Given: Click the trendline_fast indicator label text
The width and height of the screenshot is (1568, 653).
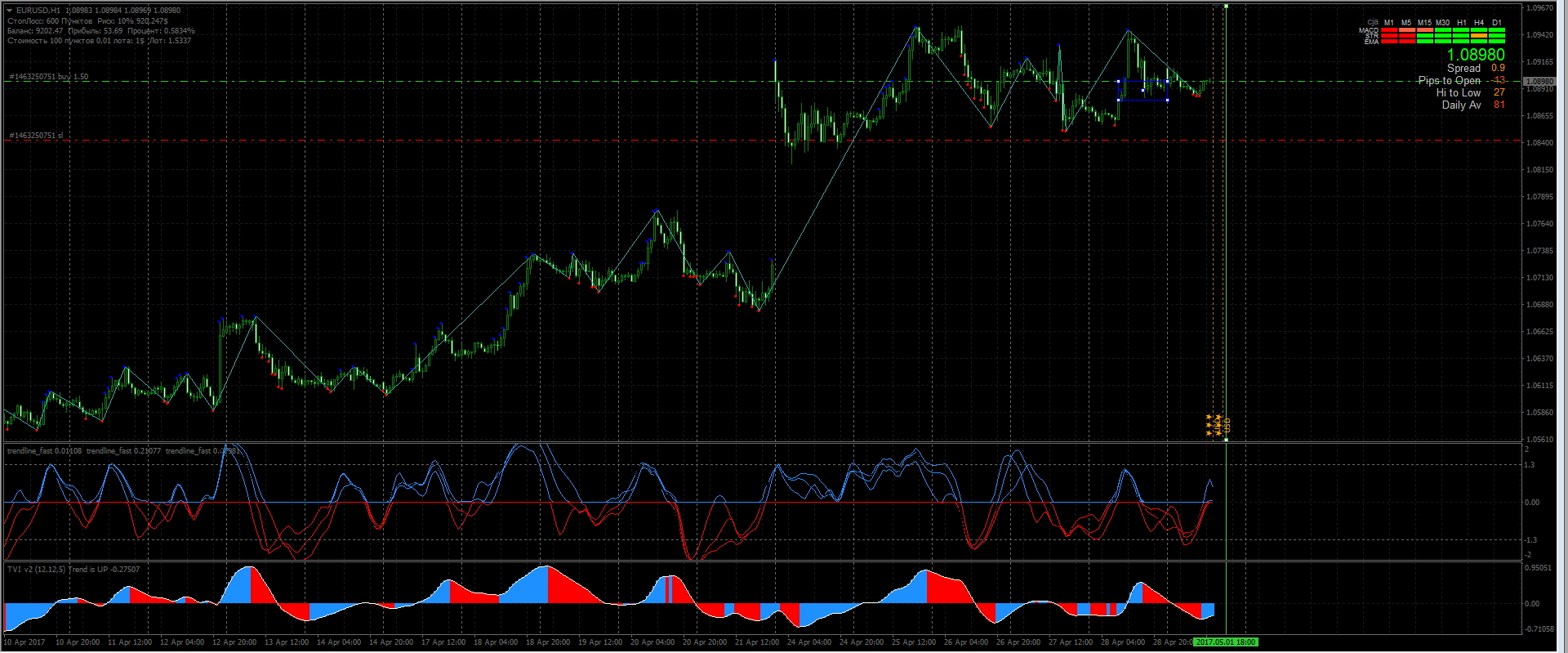Looking at the screenshot, I should [x=124, y=451].
